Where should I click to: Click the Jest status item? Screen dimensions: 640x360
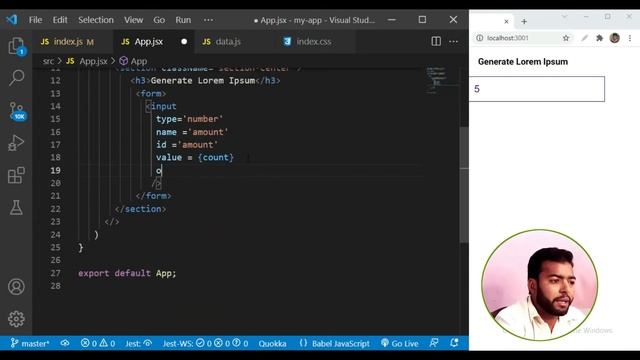click(x=138, y=343)
